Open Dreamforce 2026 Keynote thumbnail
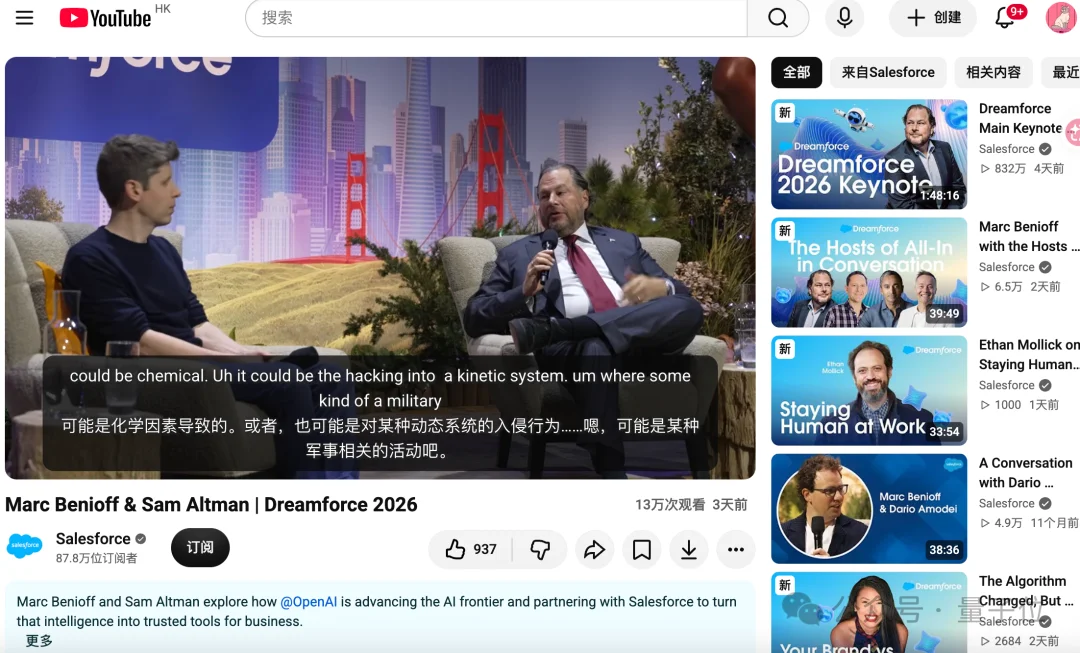The height and width of the screenshot is (653, 1080). [869, 154]
